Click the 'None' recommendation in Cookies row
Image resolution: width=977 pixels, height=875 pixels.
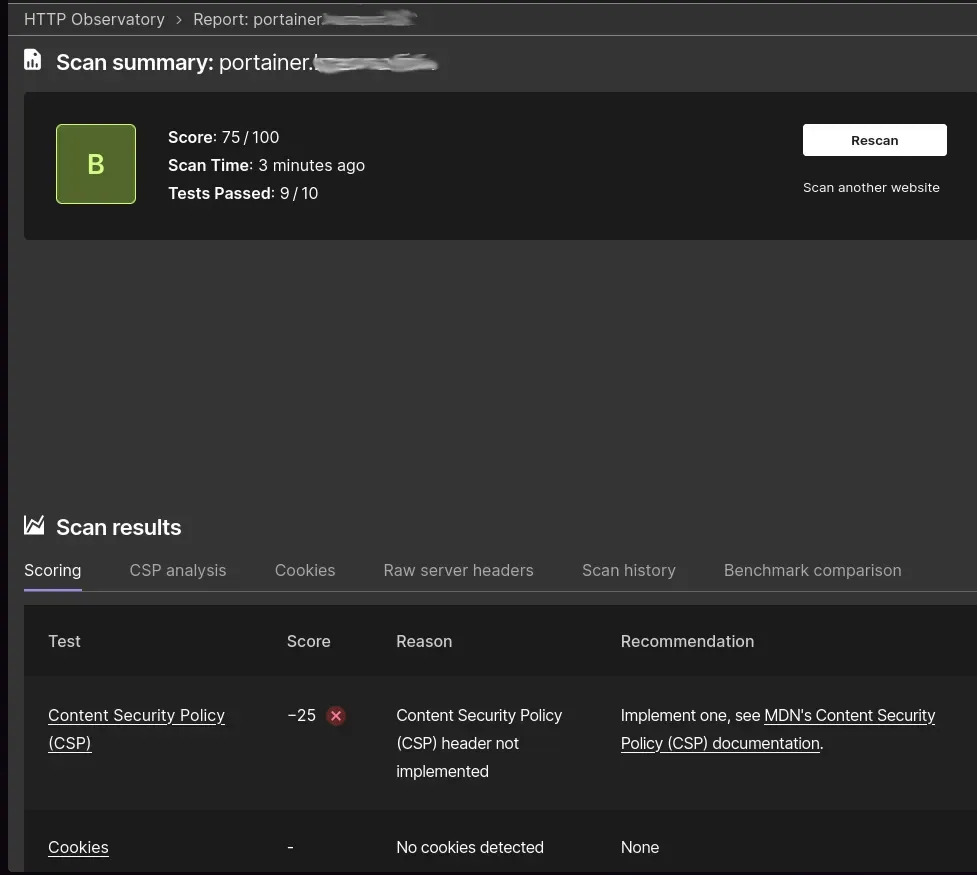click(x=640, y=848)
